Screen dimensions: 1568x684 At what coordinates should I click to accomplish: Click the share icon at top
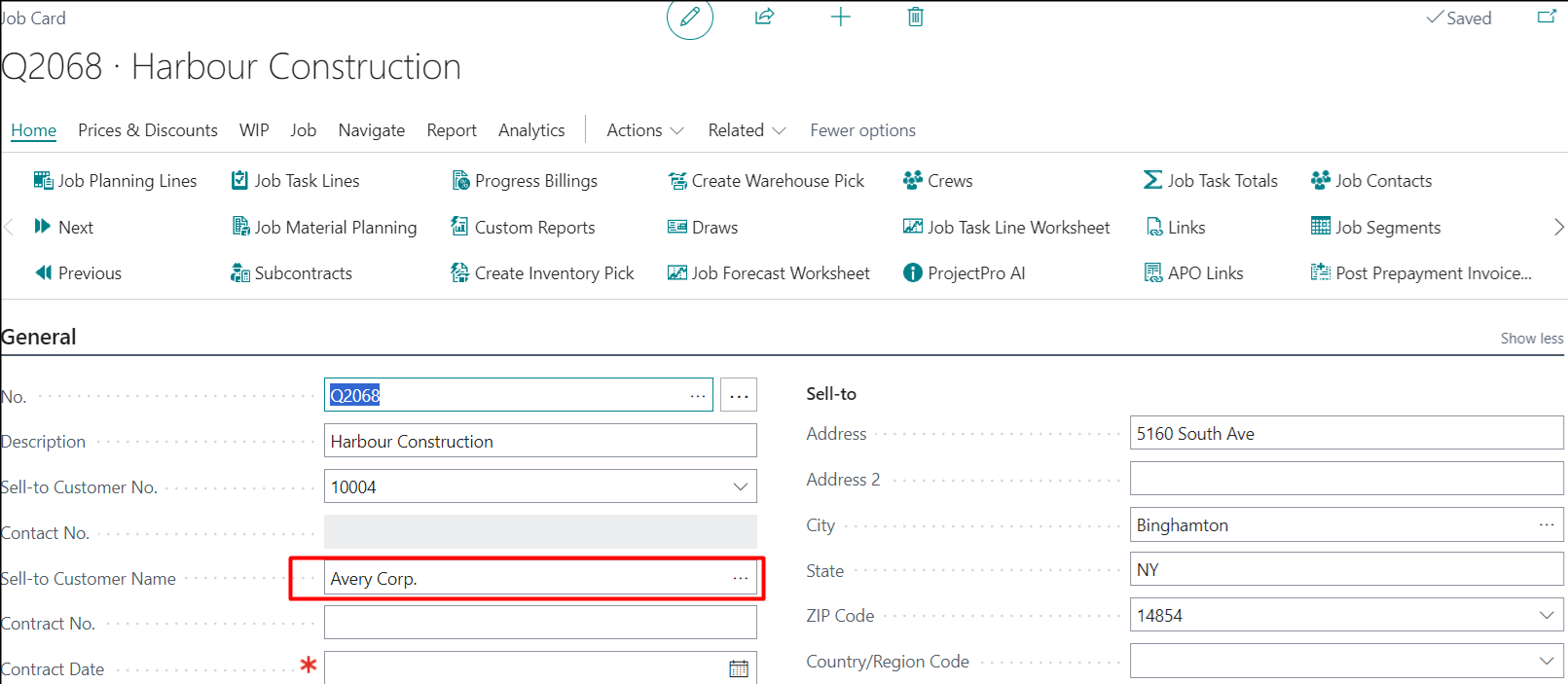[x=765, y=17]
